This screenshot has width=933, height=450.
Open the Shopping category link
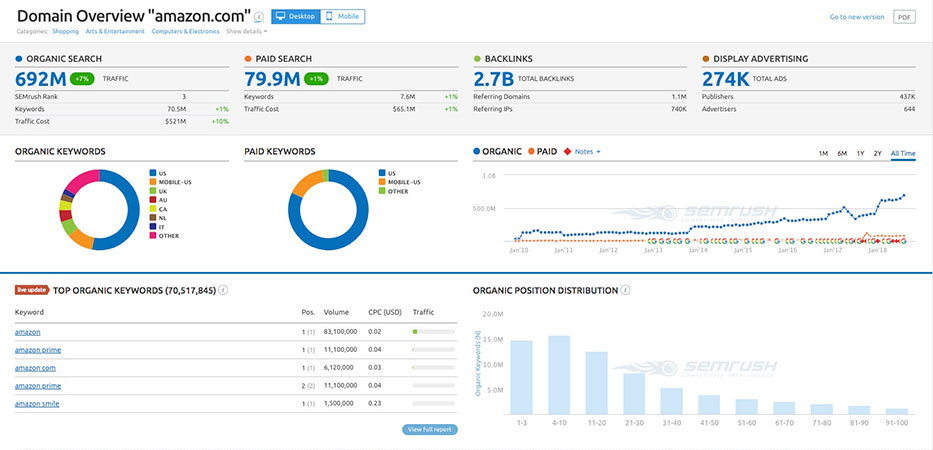tap(65, 32)
